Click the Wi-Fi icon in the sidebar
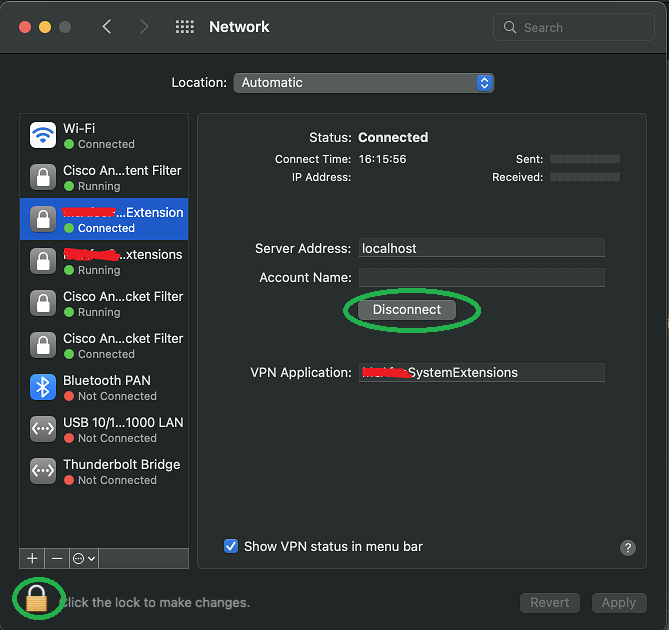 (43, 135)
